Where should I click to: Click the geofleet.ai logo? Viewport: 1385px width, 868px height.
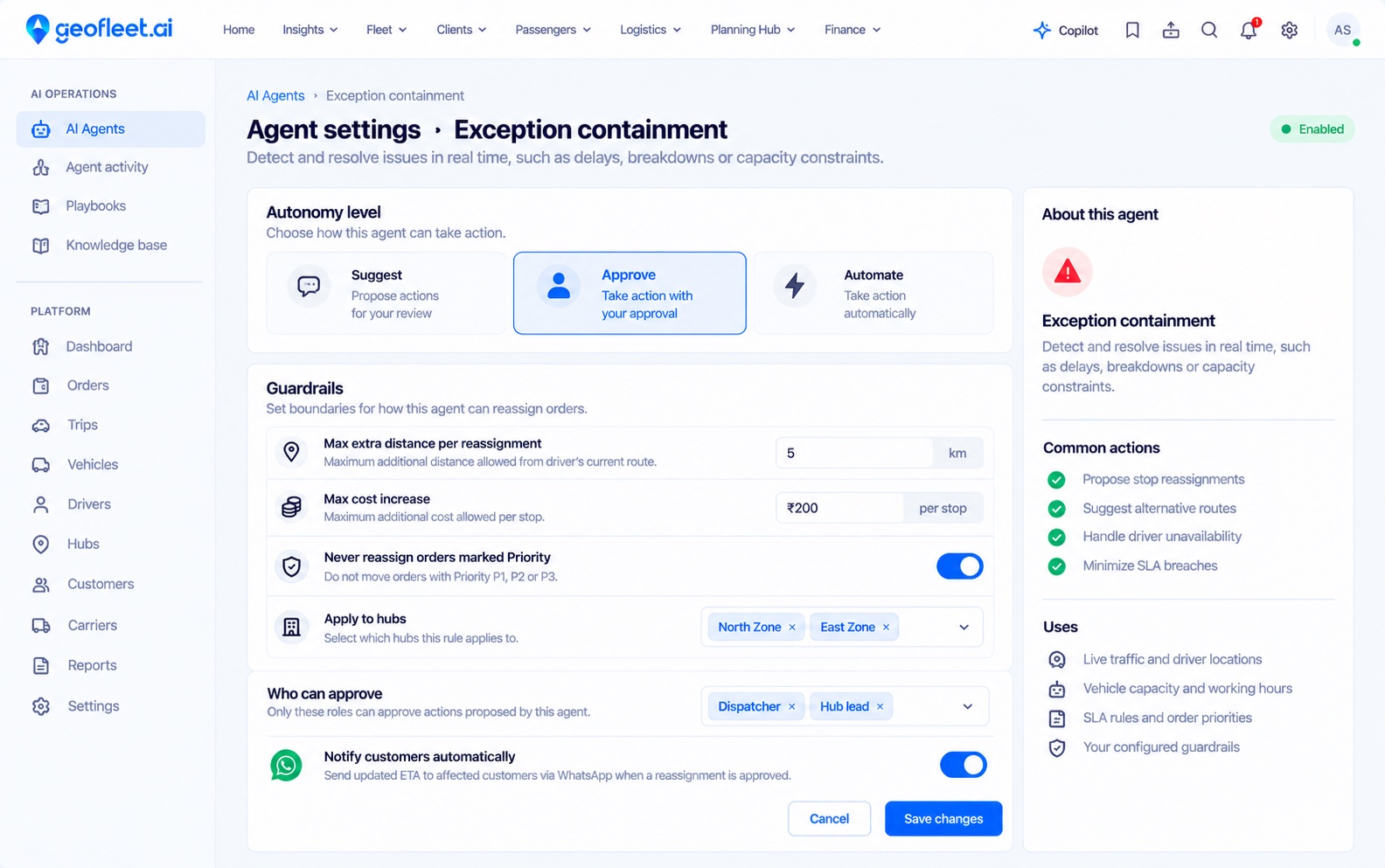(99, 29)
